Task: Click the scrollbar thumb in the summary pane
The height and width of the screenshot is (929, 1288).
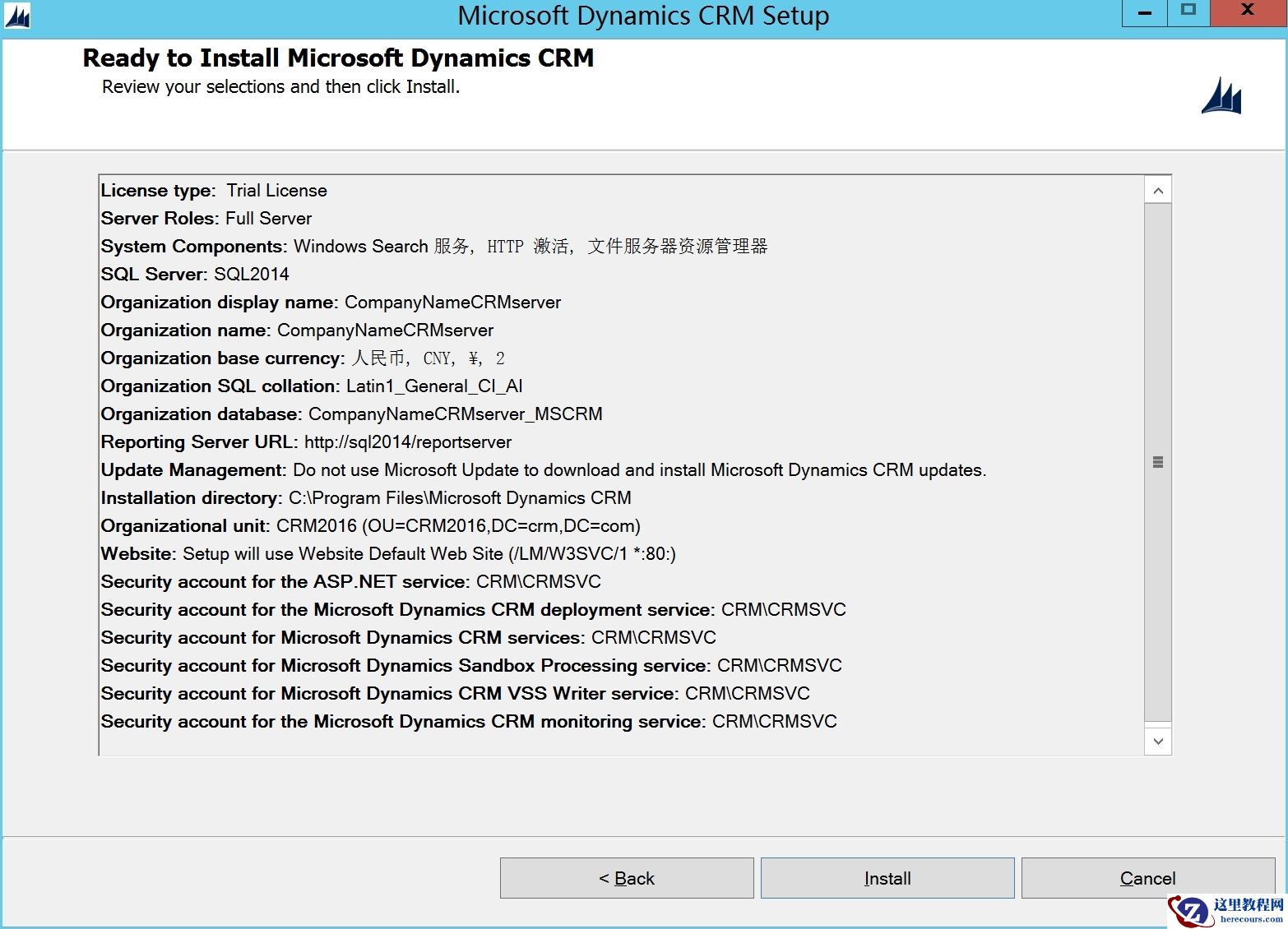Action: [1158, 464]
